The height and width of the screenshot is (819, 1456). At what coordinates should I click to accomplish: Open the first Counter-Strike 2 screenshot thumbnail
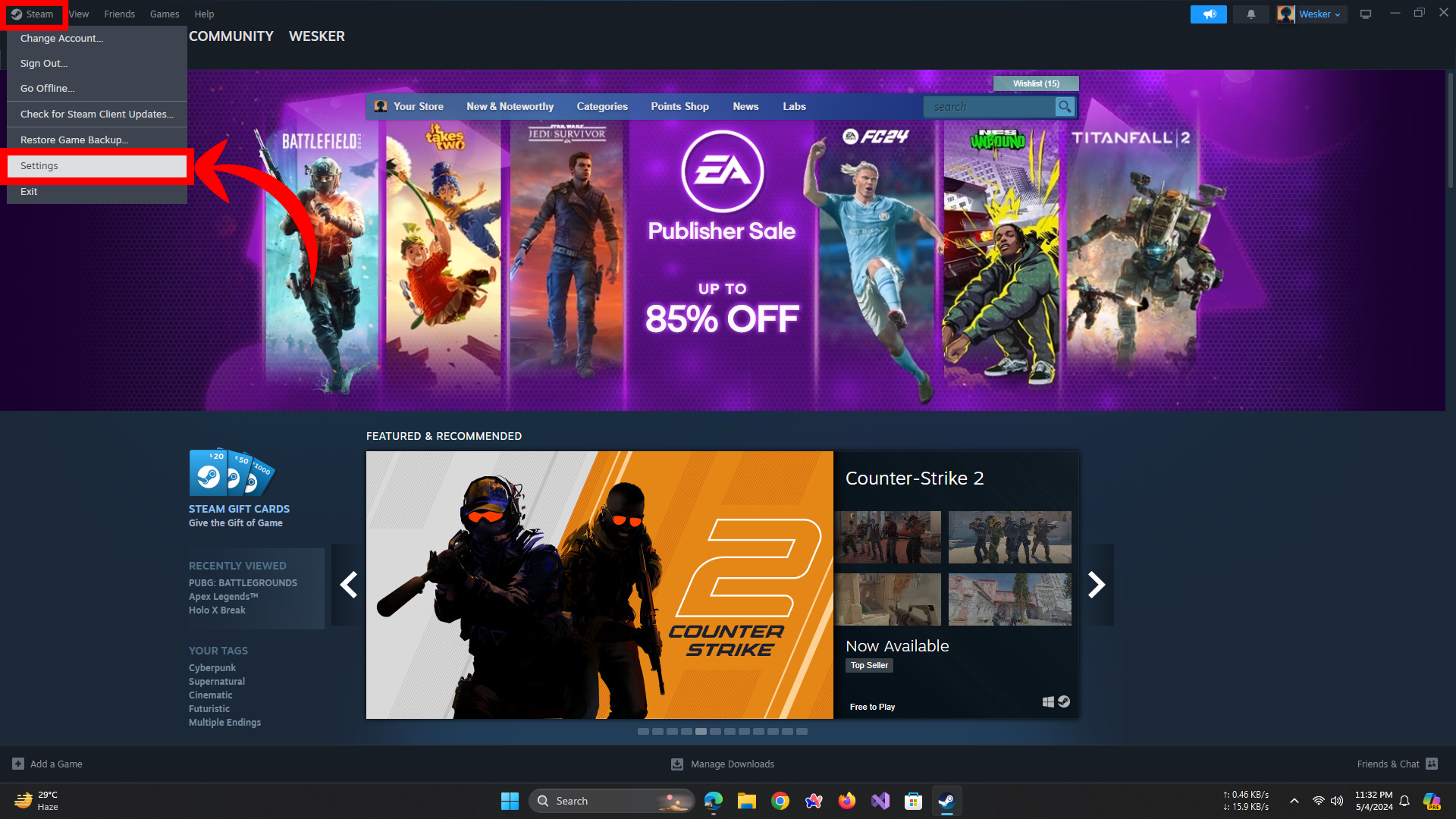pos(888,537)
